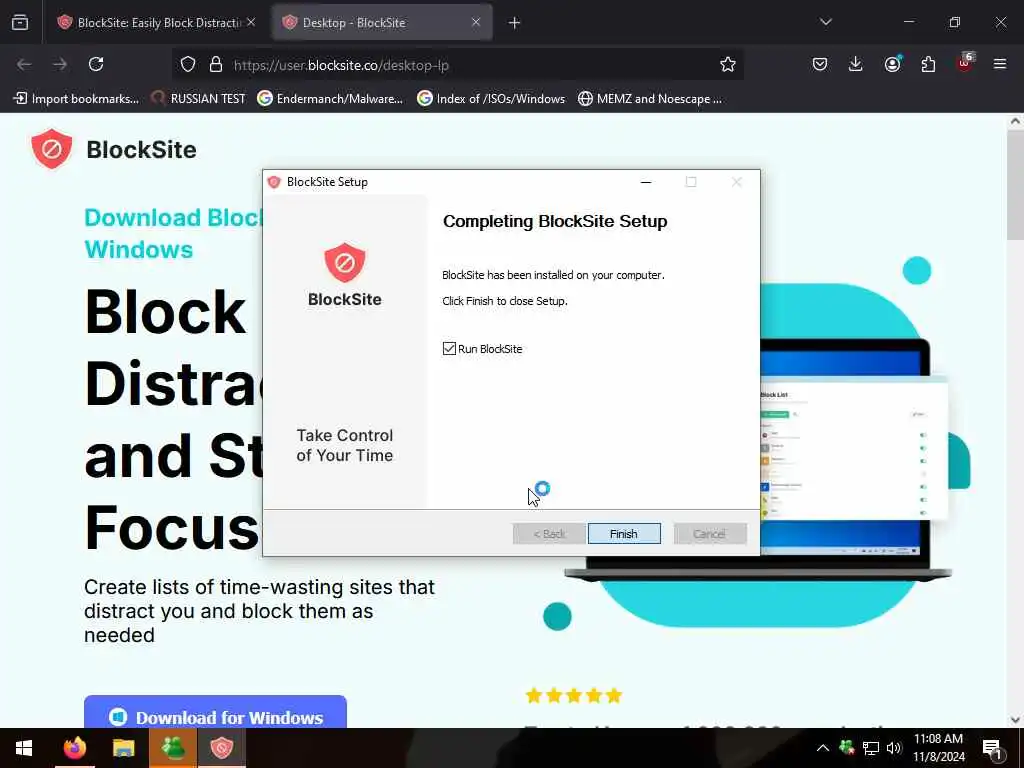The image size is (1024, 768).
Task: Click Firefox in the taskbar
Action: point(74,748)
